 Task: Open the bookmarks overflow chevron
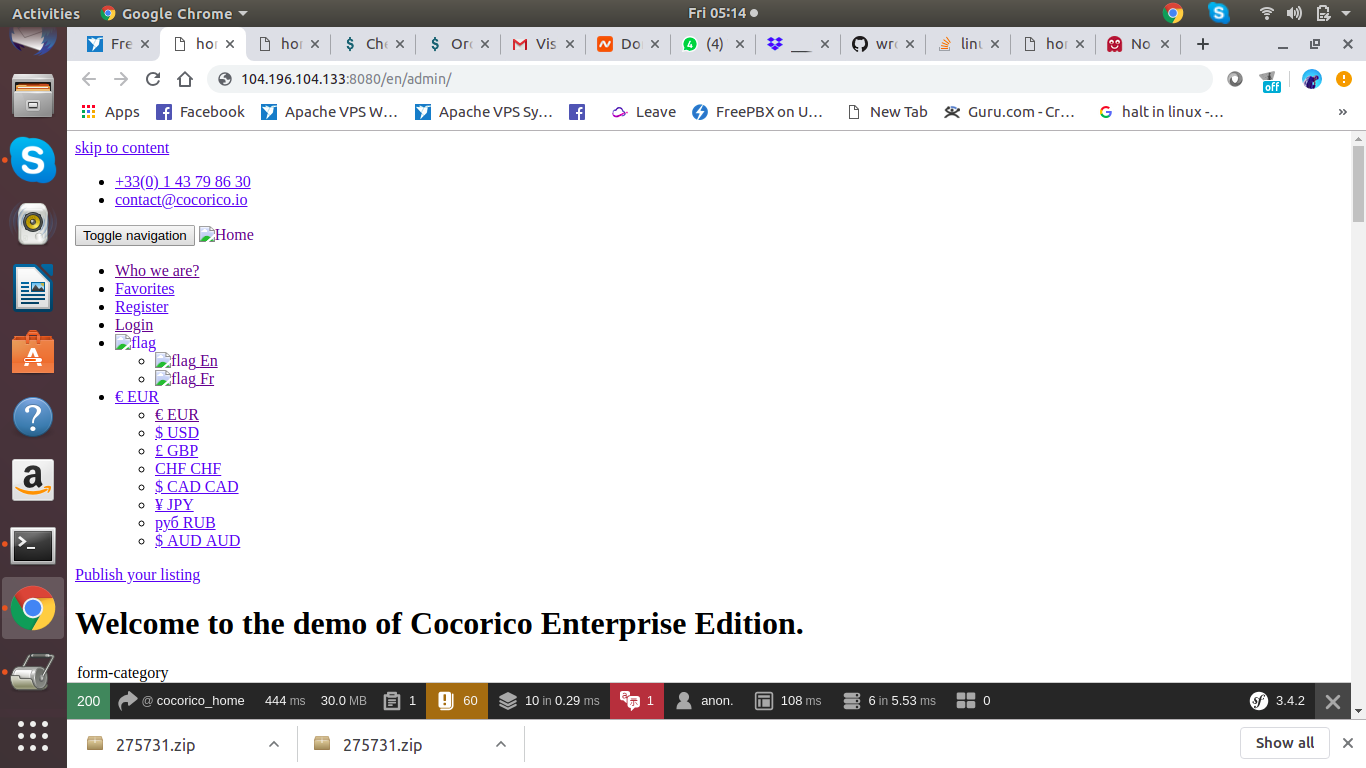(x=1343, y=112)
